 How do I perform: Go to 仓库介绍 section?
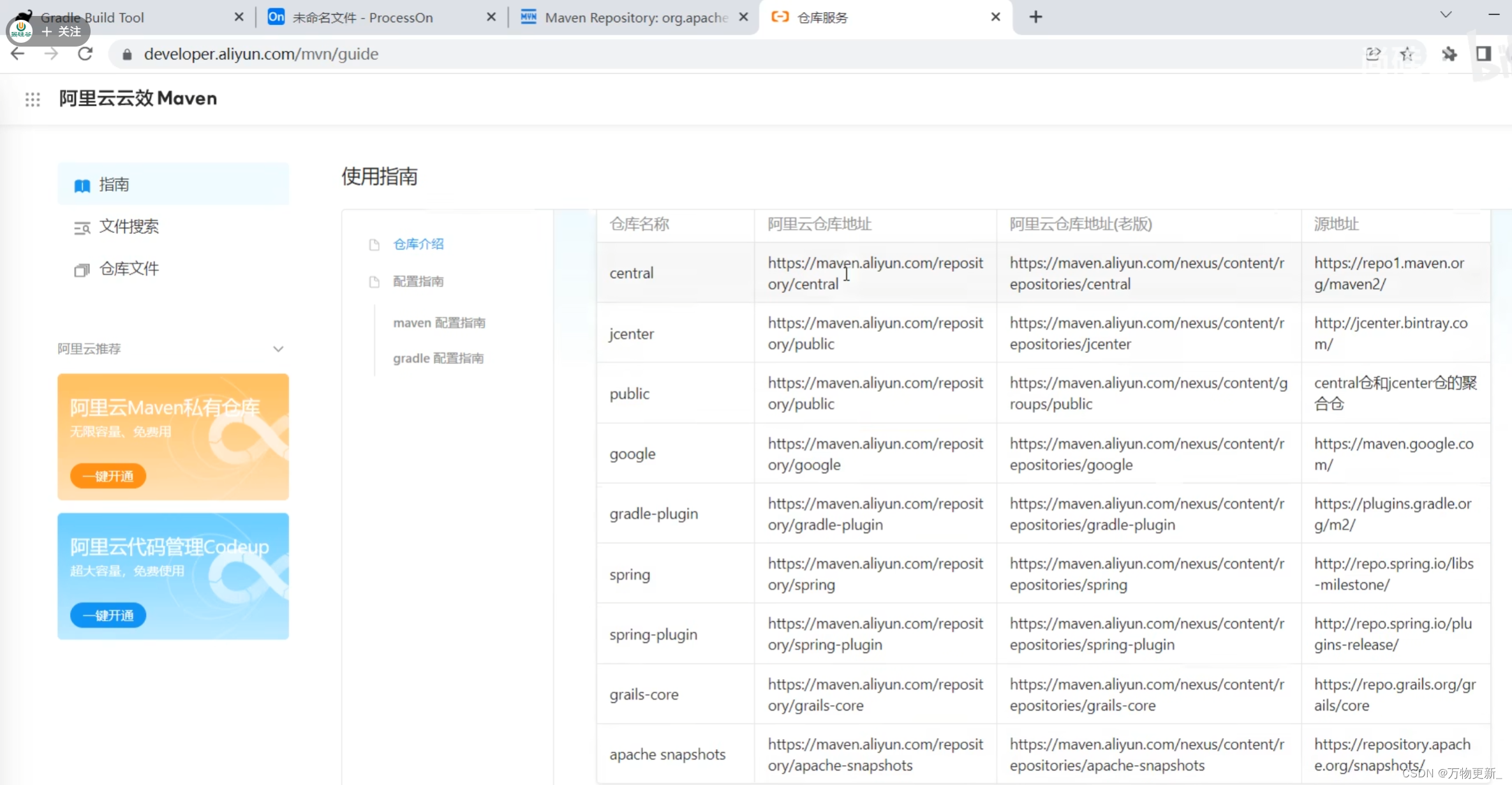coord(419,244)
